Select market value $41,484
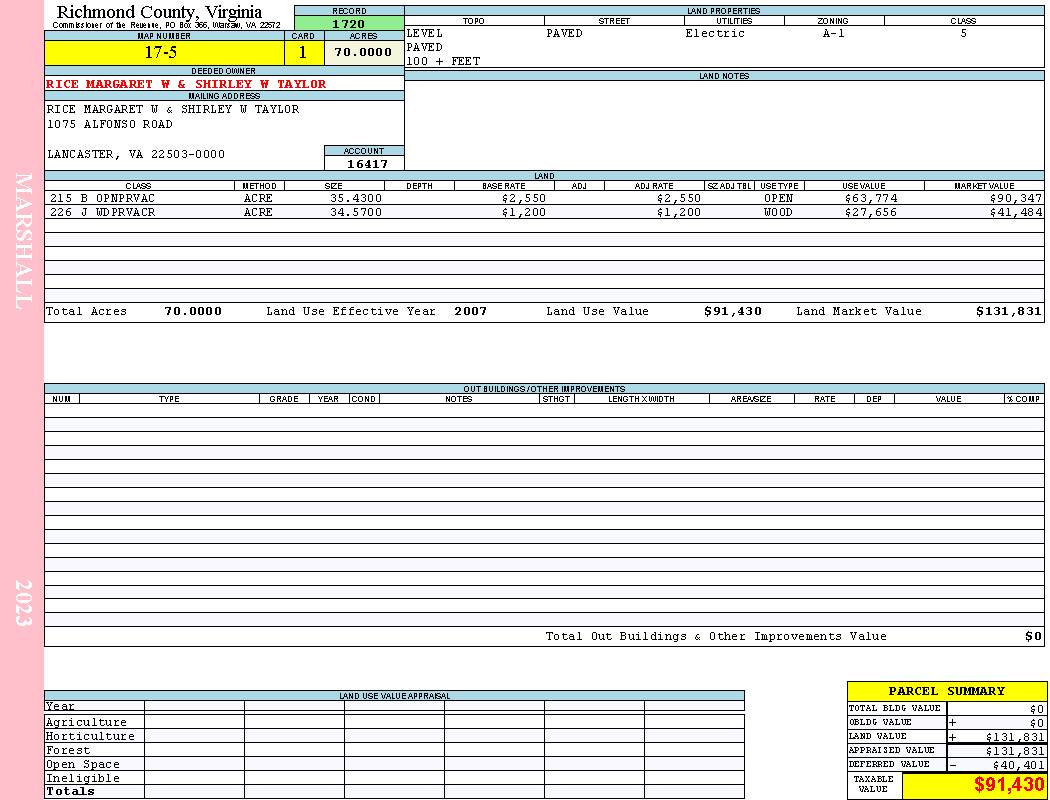 pyautogui.click(x=1016, y=213)
